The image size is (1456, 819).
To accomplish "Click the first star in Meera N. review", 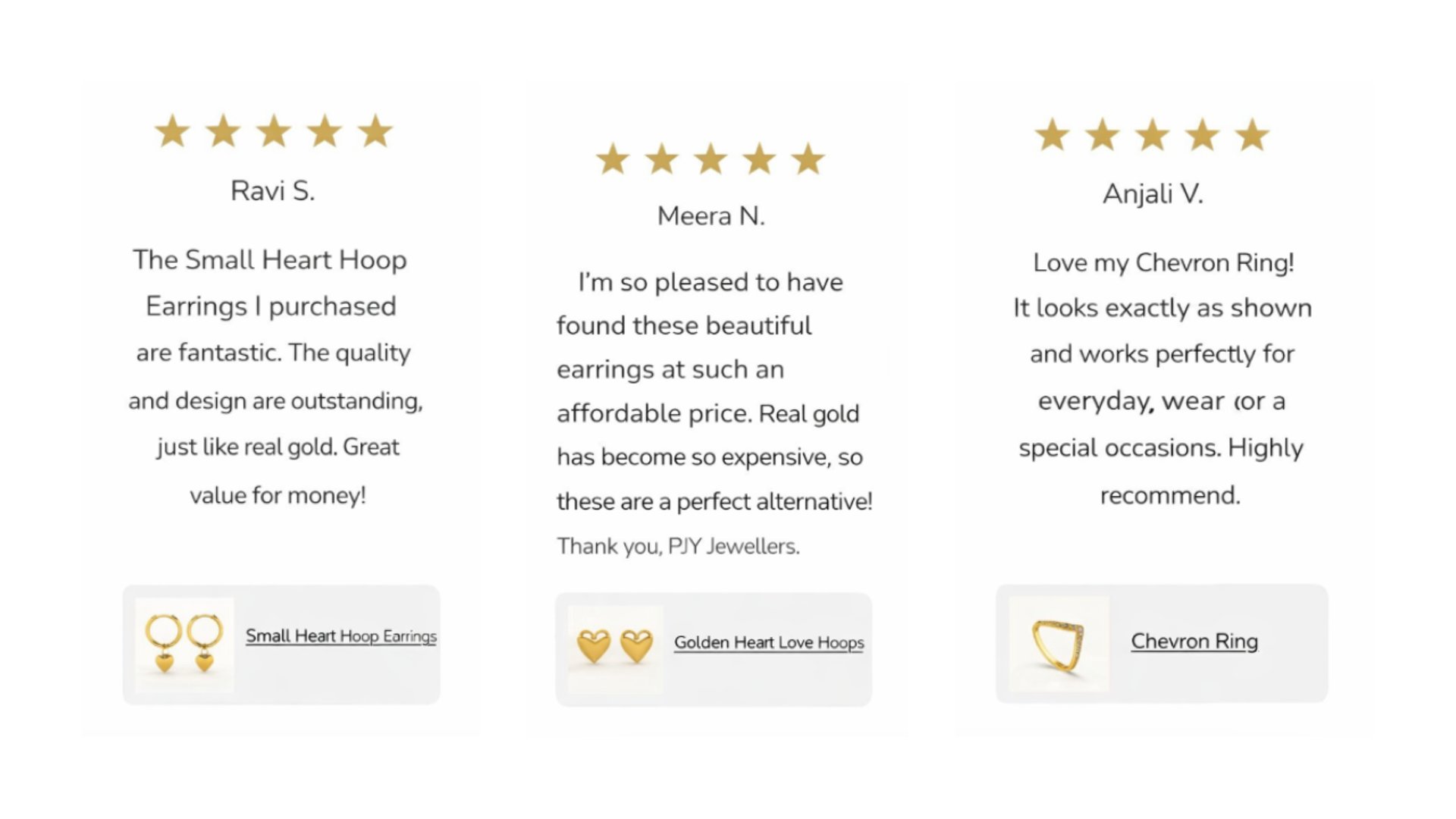I will point(613,160).
